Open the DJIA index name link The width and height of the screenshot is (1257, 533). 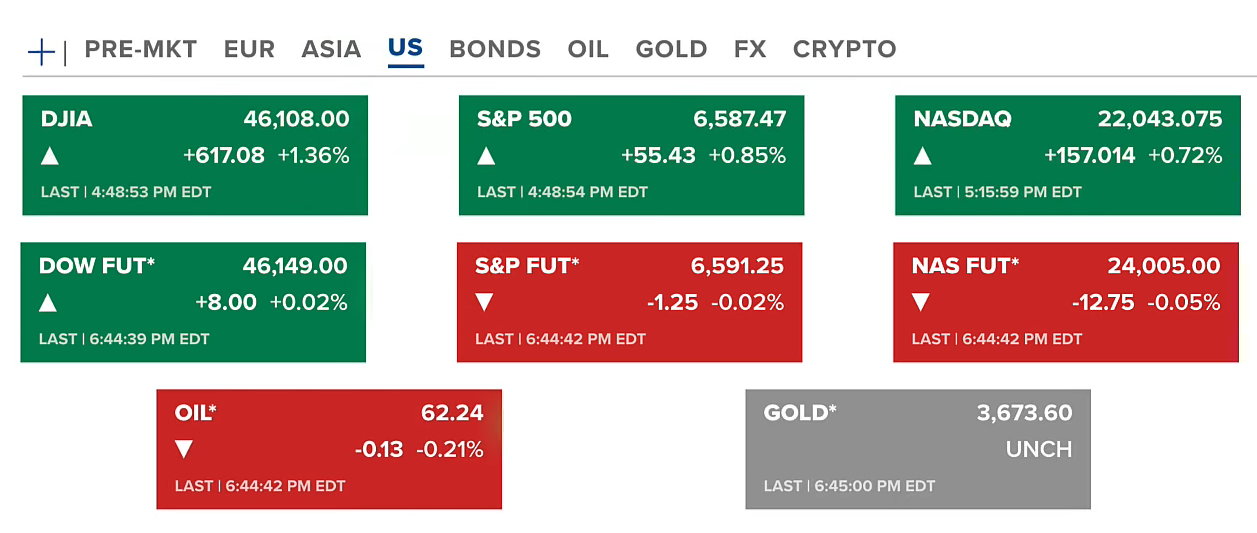point(66,119)
